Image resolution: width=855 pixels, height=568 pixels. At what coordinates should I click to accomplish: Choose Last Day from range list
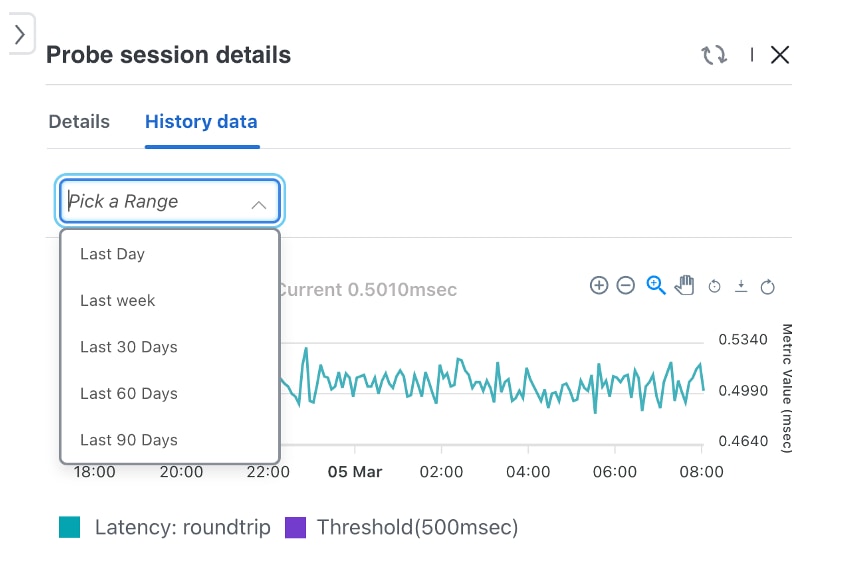click(x=113, y=254)
